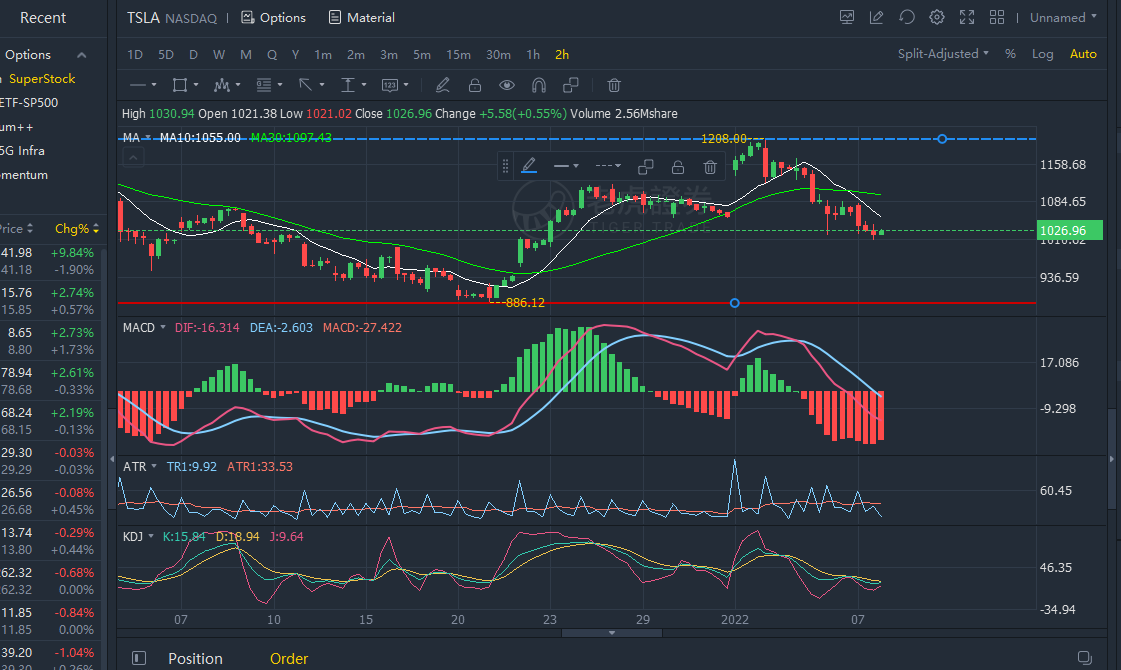Open chart settings gear
1121x670 pixels.
pyautogui.click(x=937, y=17)
